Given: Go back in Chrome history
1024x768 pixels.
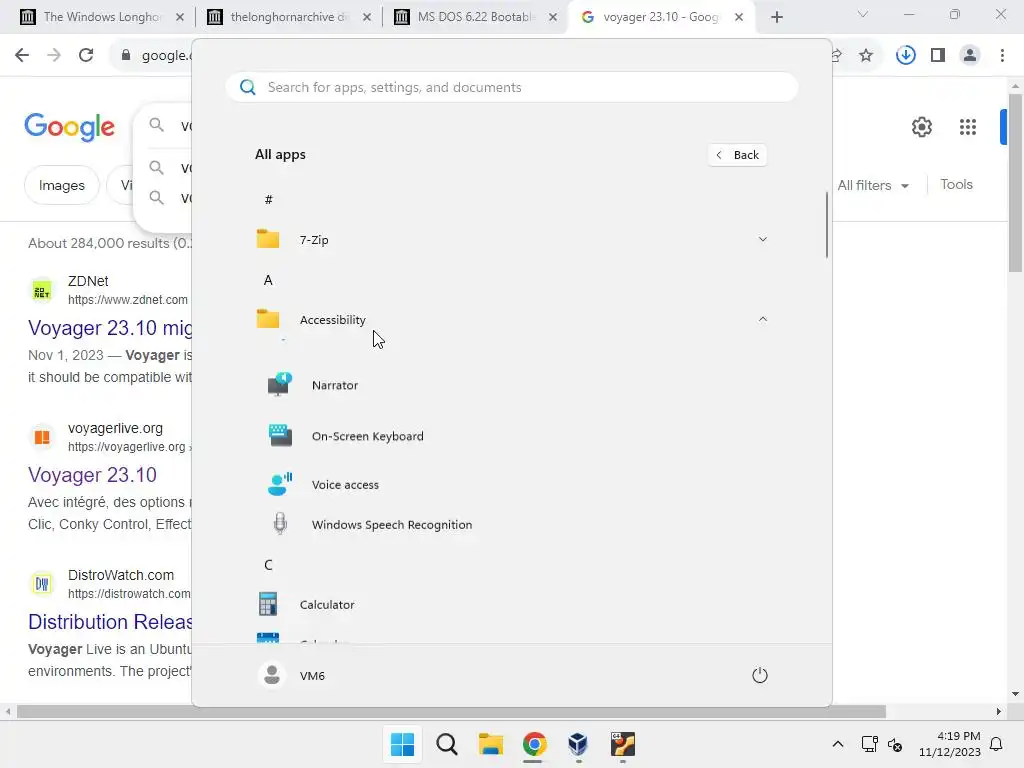Looking at the screenshot, I should point(22,56).
